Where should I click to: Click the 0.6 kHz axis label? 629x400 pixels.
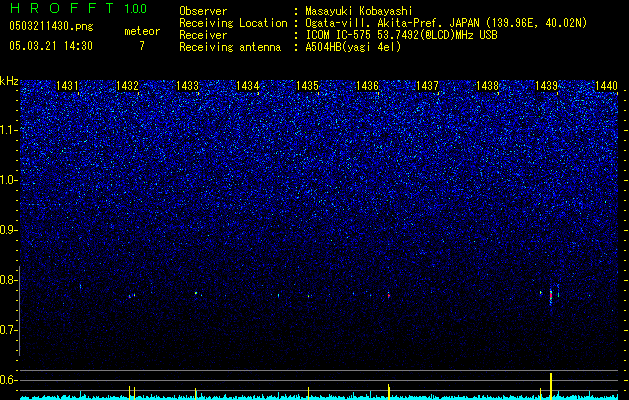[8, 380]
